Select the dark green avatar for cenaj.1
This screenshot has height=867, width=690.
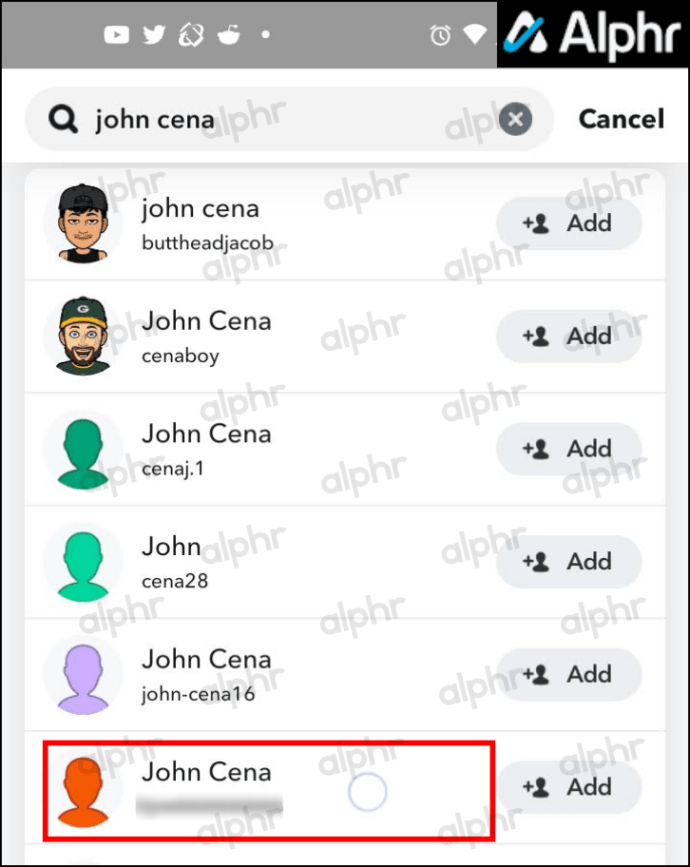(x=83, y=451)
